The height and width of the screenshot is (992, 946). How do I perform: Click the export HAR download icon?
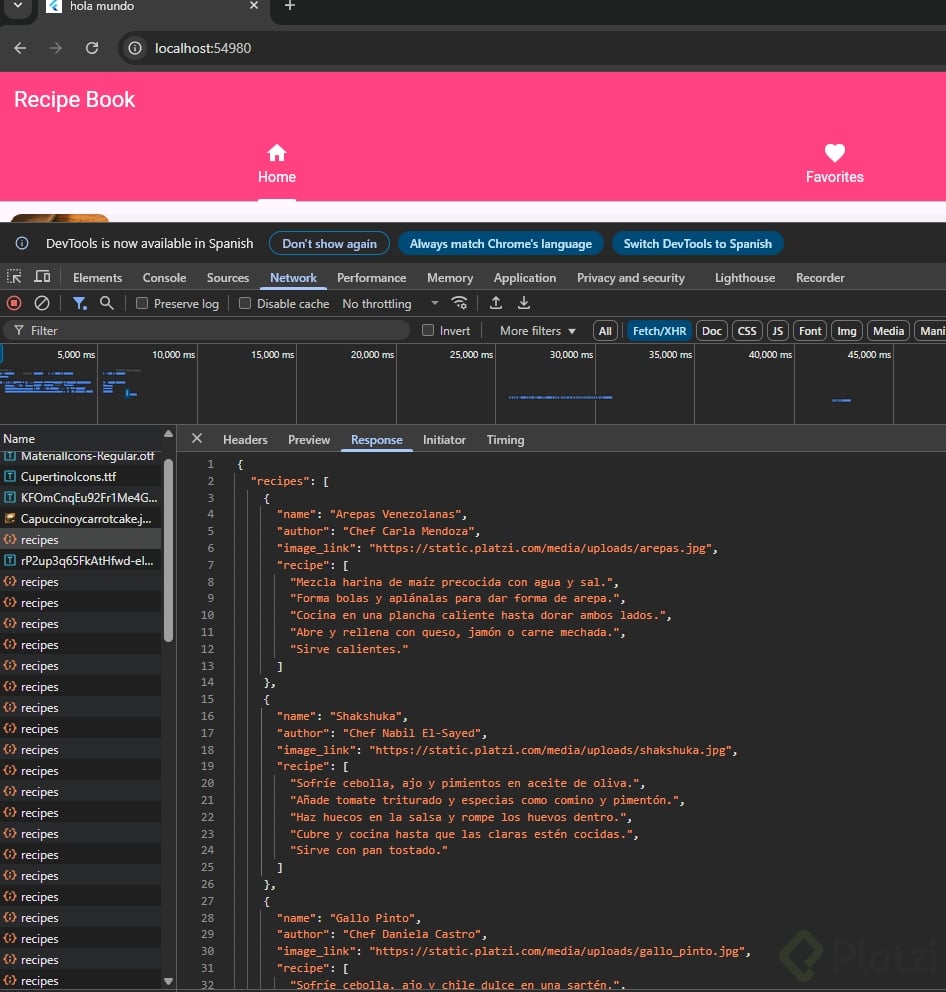523,303
